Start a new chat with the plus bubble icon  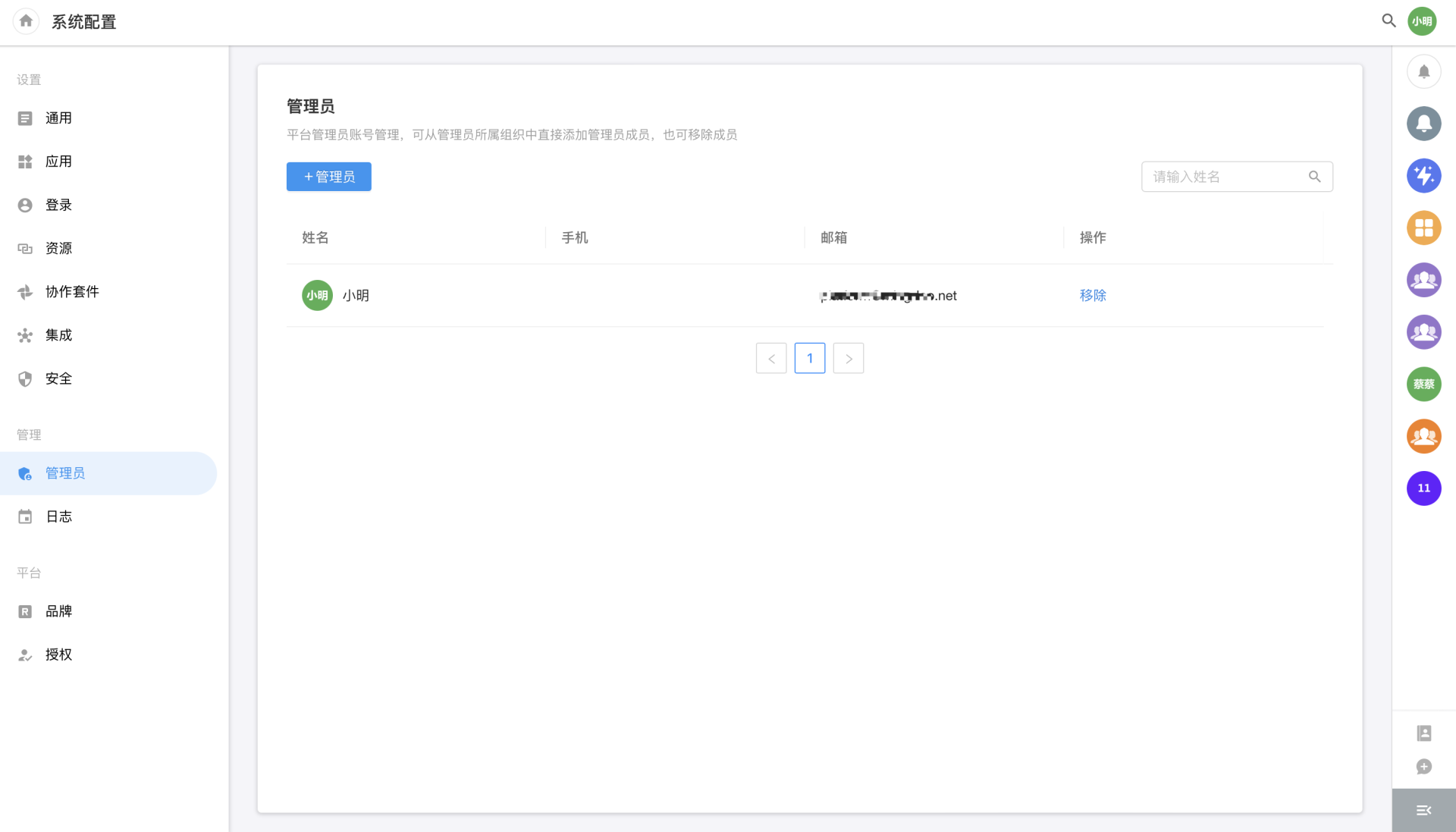pos(1423,767)
